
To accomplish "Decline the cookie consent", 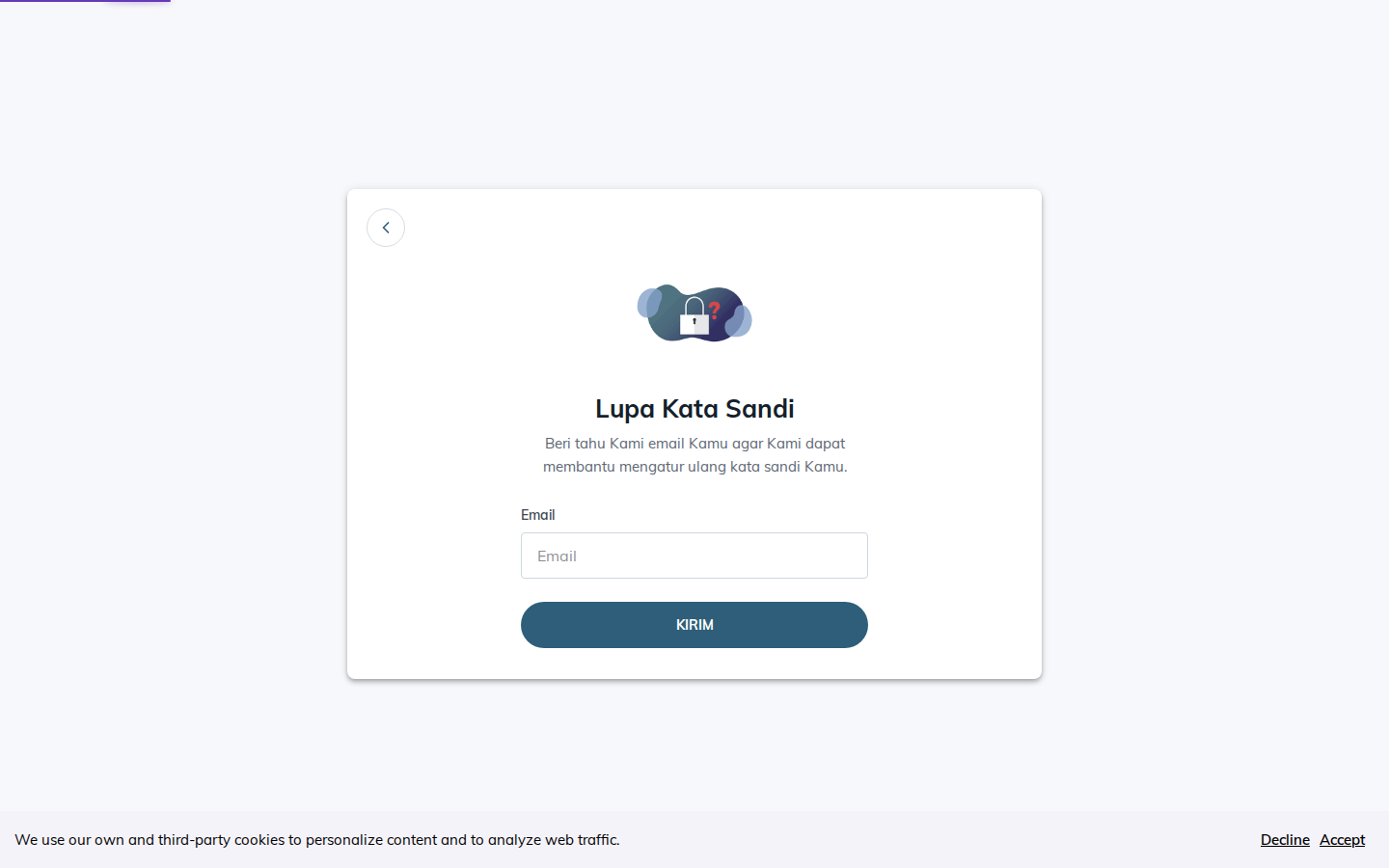I will (x=1285, y=840).
